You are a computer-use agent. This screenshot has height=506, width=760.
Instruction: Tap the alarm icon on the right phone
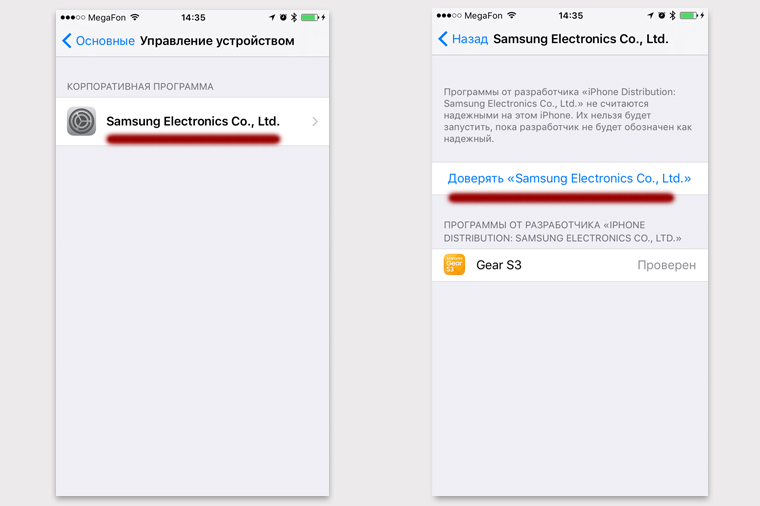point(662,16)
